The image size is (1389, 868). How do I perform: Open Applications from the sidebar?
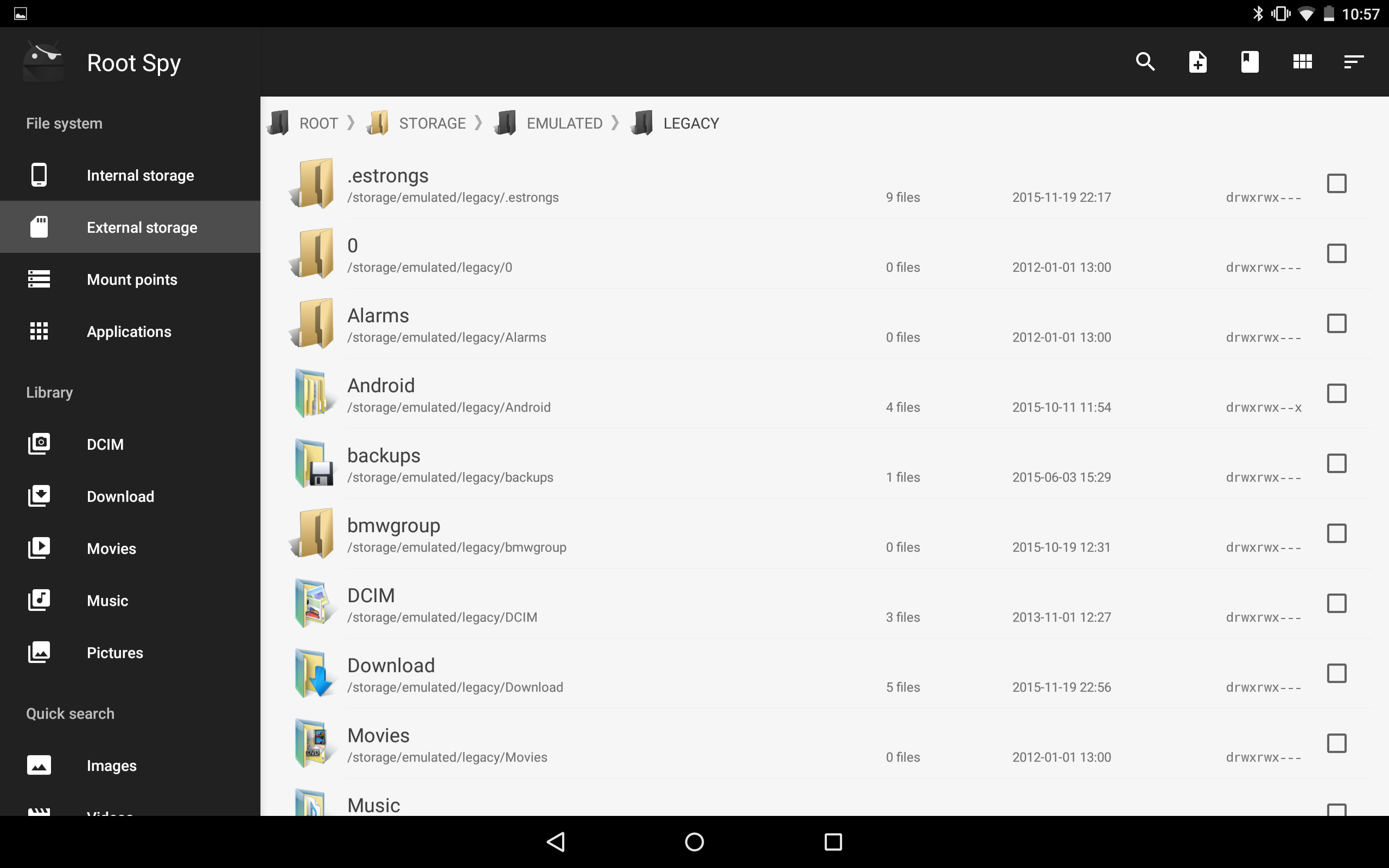[130, 332]
